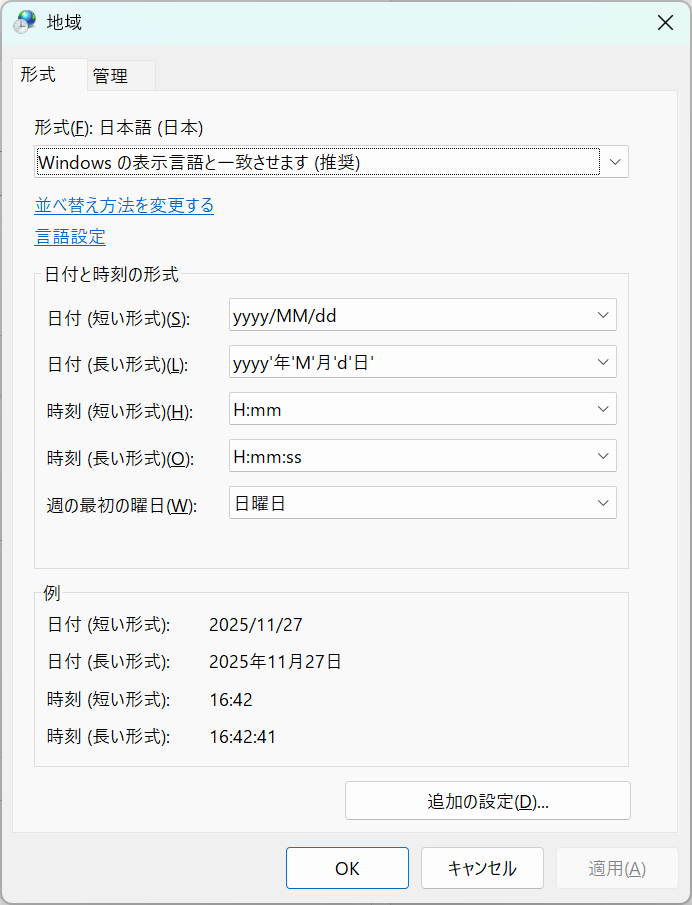Click the キャンセル button
Screen dimensions: 692x905
pyautogui.click(x=482, y=868)
